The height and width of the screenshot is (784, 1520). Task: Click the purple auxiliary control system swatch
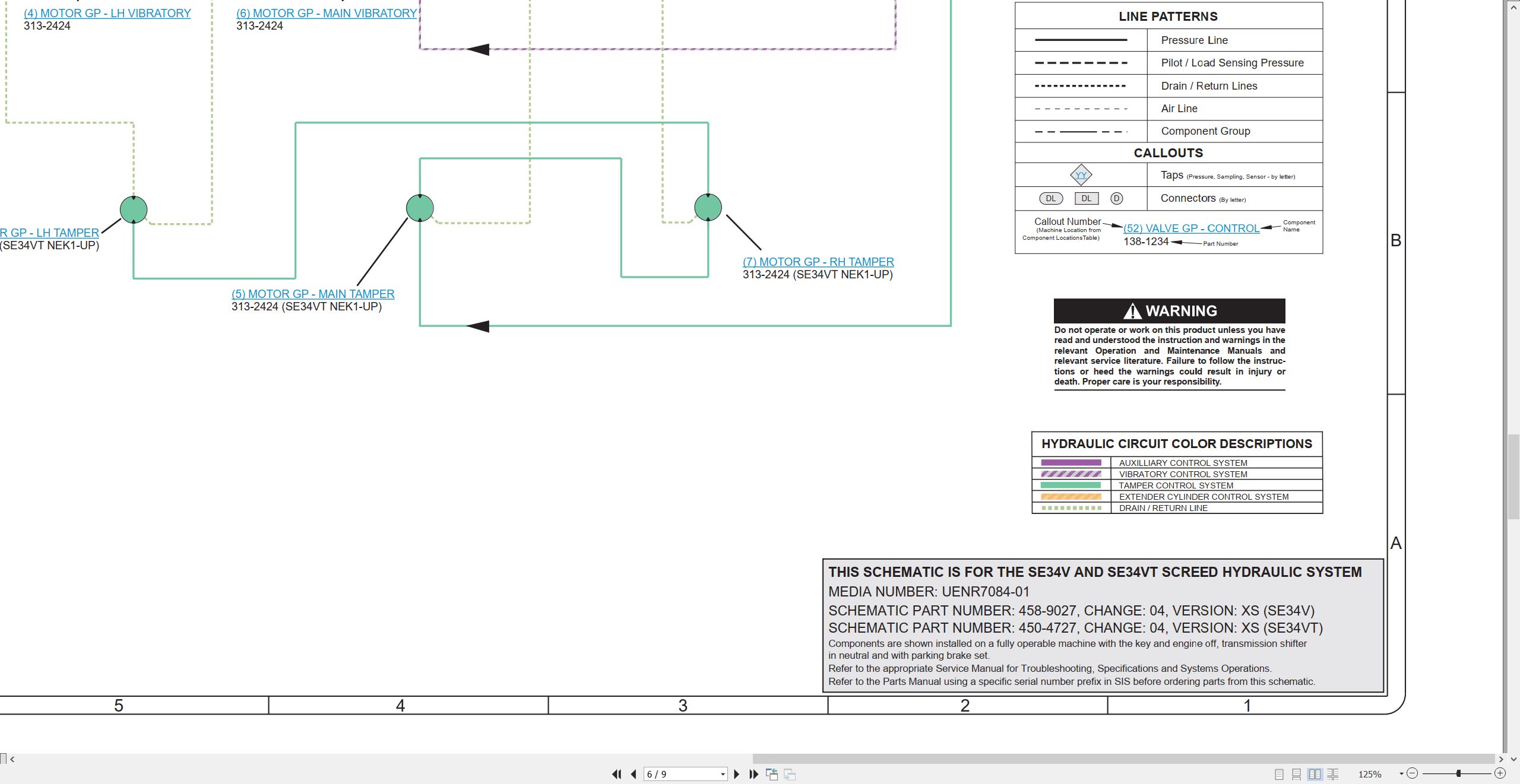click(1071, 463)
